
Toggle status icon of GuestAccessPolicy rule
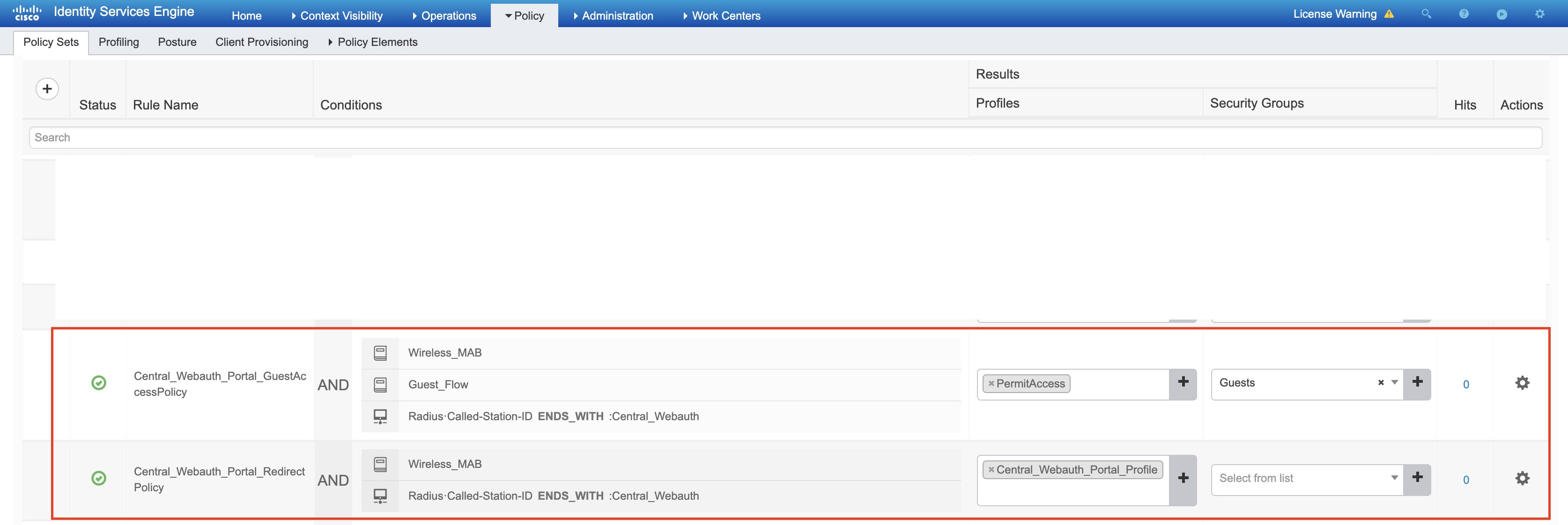pyautogui.click(x=99, y=383)
